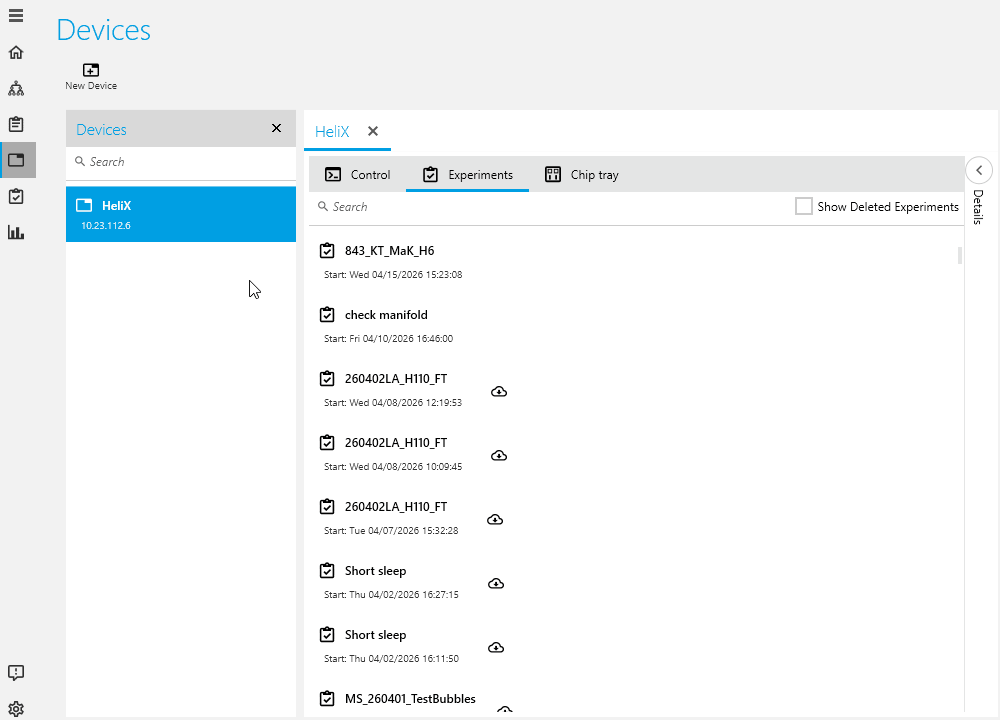
Task: Open the checked clipboard sidebar icon
Action: (16, 196)
